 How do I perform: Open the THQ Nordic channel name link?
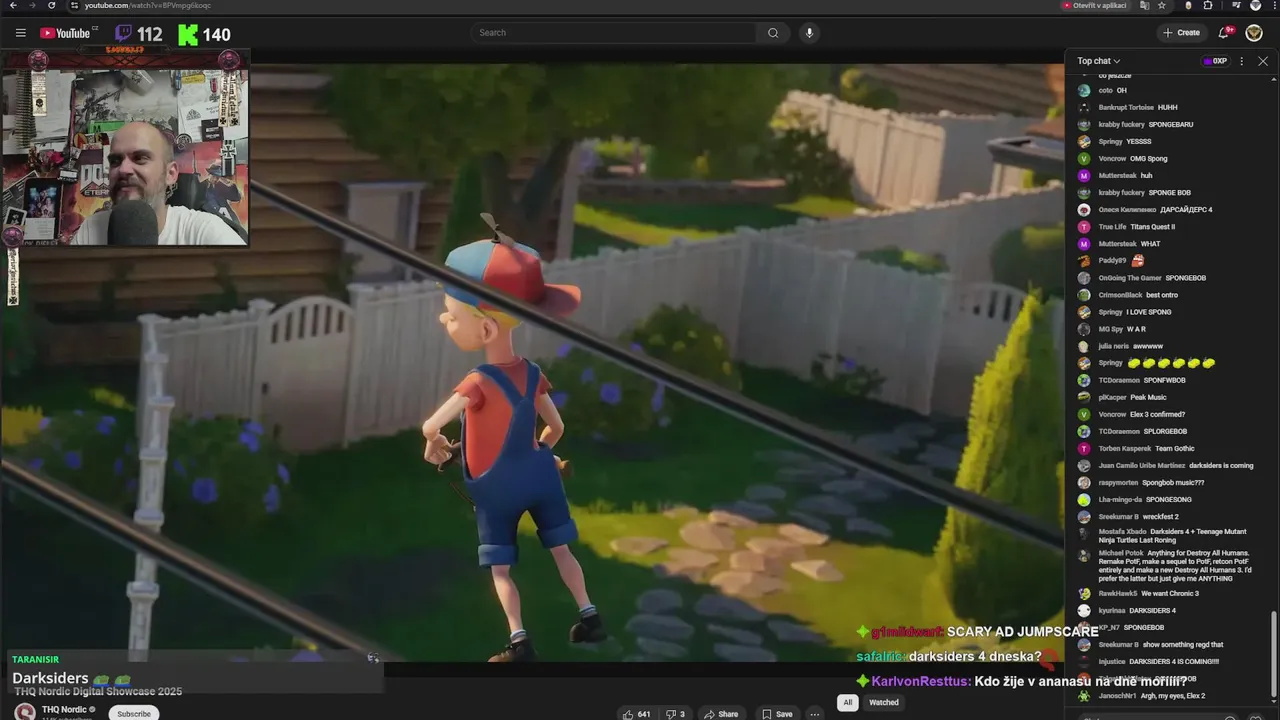pos(65,709)
